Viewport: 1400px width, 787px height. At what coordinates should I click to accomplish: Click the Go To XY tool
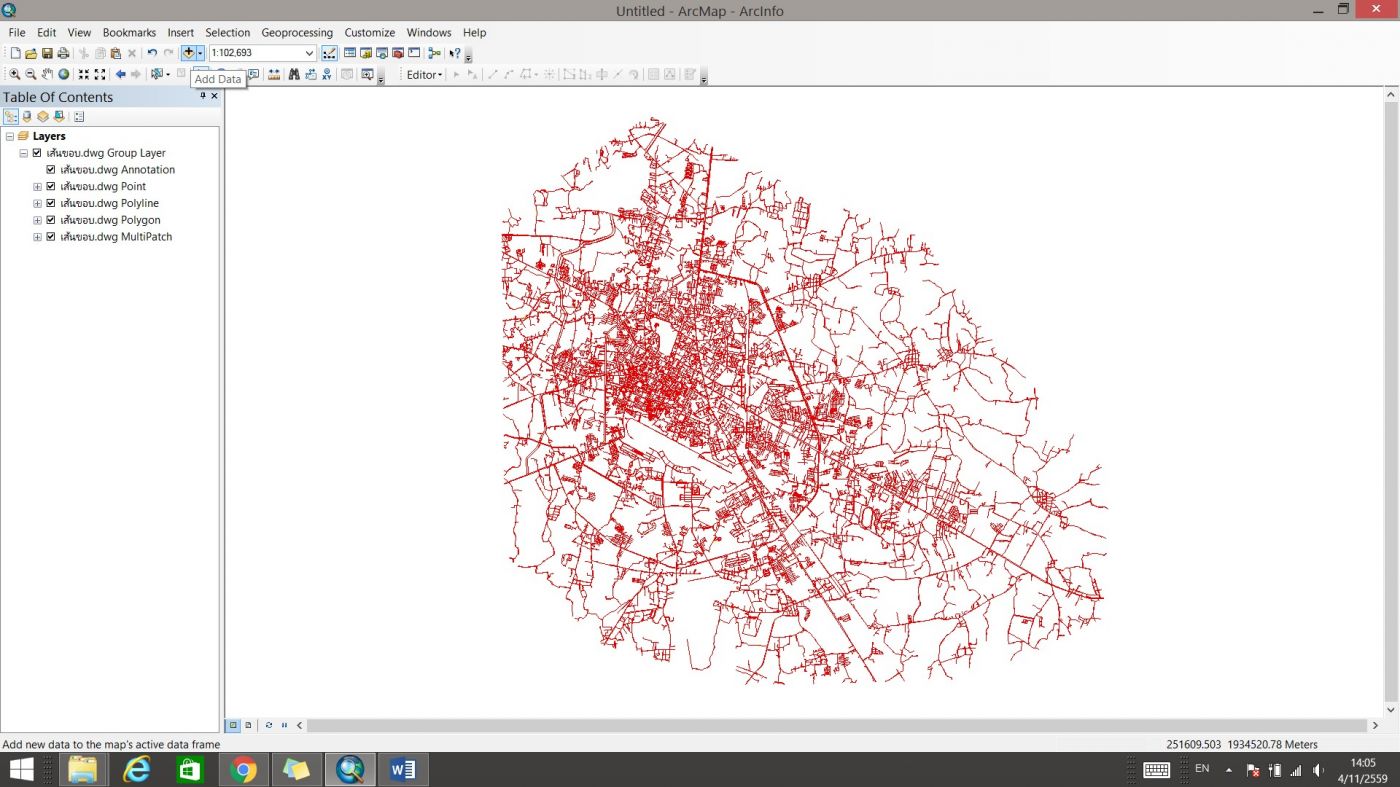[x=327, y=75]
